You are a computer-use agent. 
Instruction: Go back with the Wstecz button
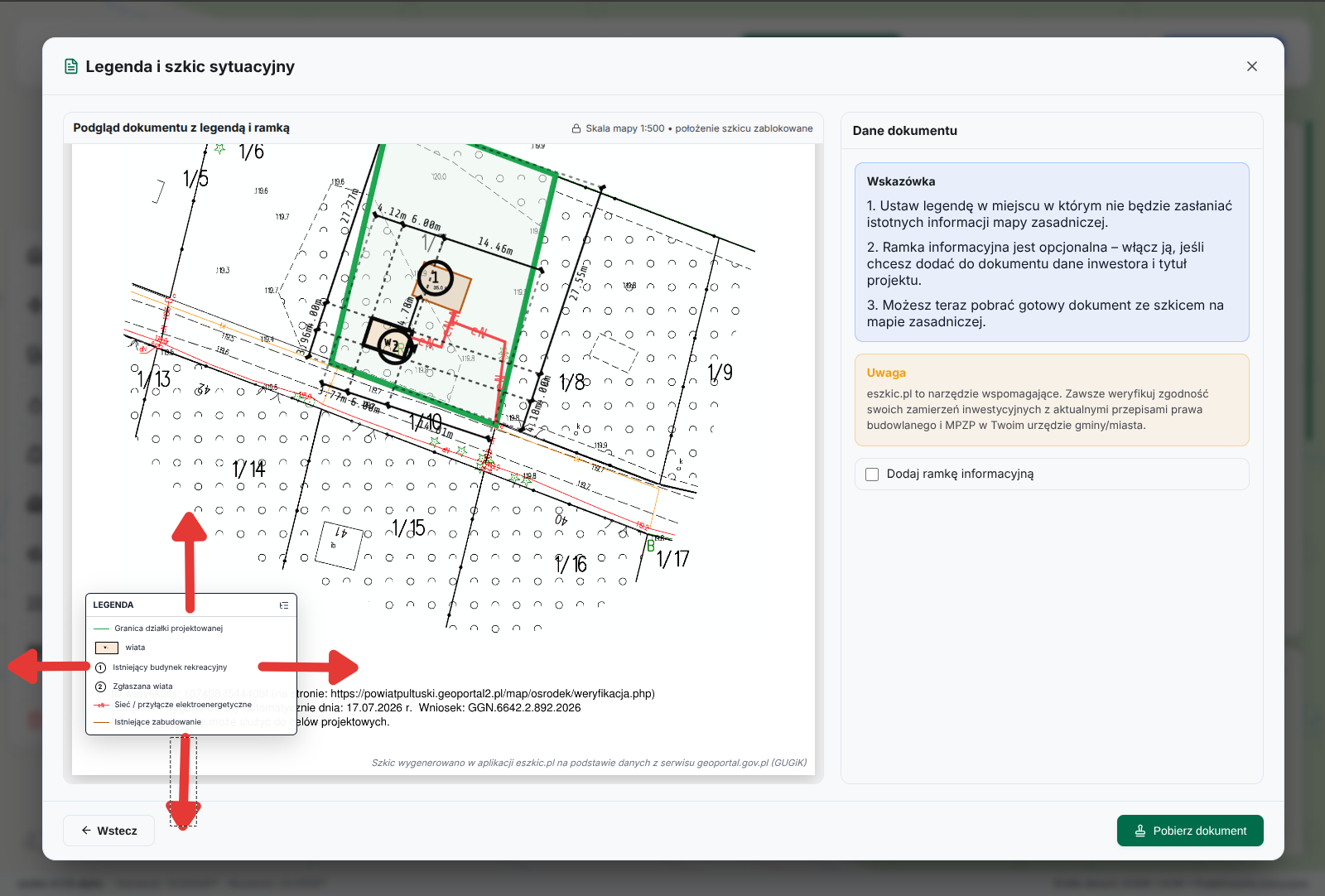click(108, 831)
